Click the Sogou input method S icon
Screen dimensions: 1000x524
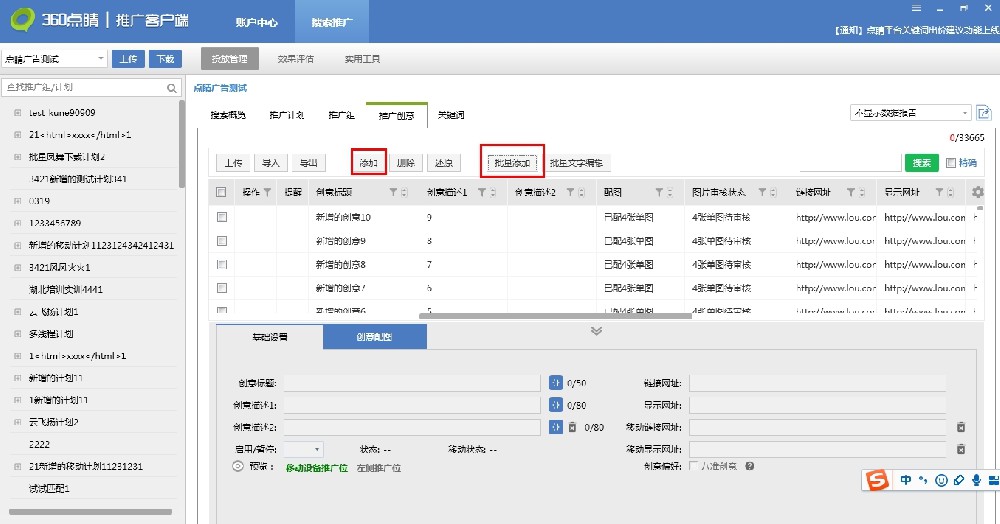(x=878, y=480)
